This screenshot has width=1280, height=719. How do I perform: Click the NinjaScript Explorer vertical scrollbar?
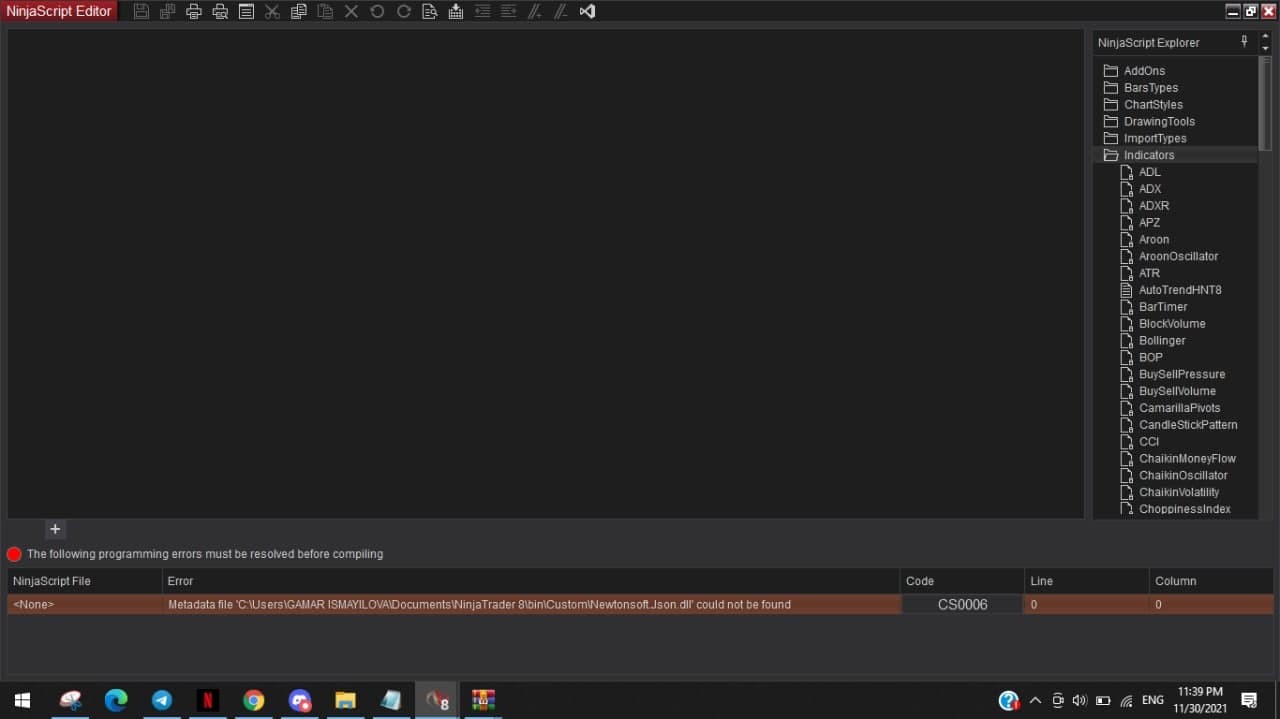click(1266, 103)
